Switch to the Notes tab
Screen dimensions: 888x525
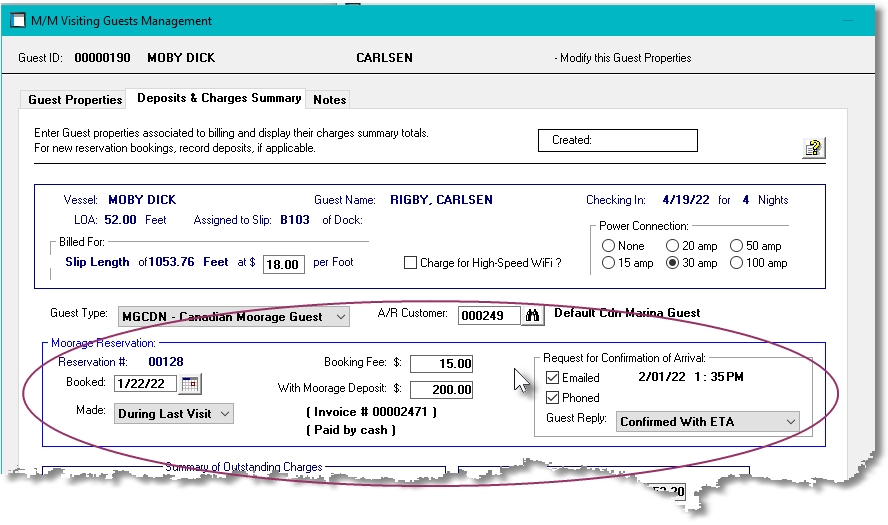click(x=329, y=100)
